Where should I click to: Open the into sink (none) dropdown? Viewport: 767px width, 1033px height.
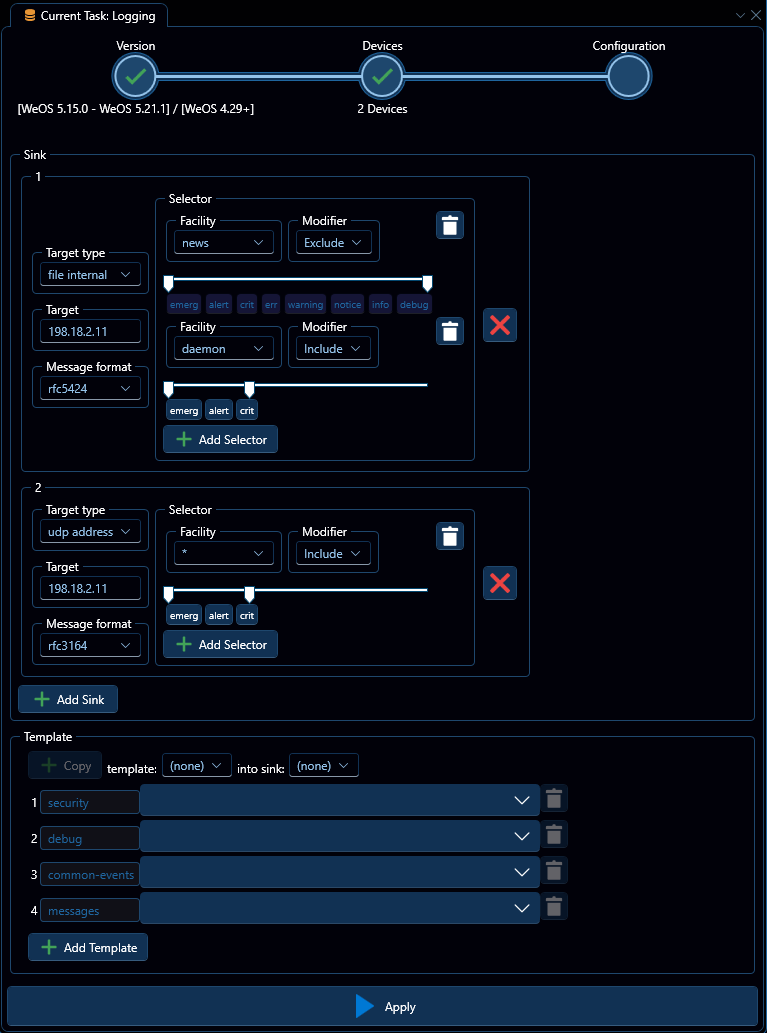click(x=324, y=766)
